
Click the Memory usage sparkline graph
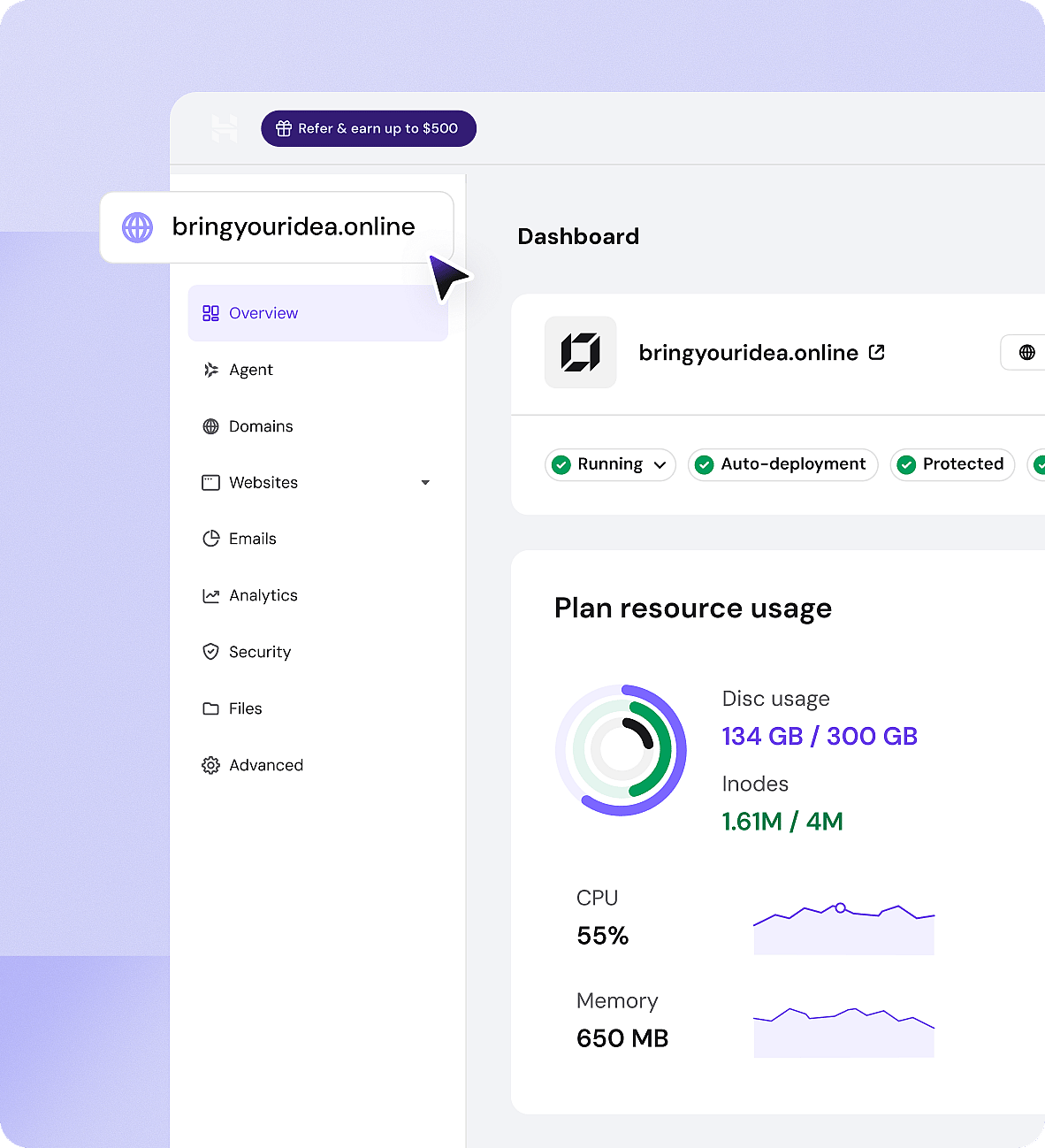(x=843, y=1032)
